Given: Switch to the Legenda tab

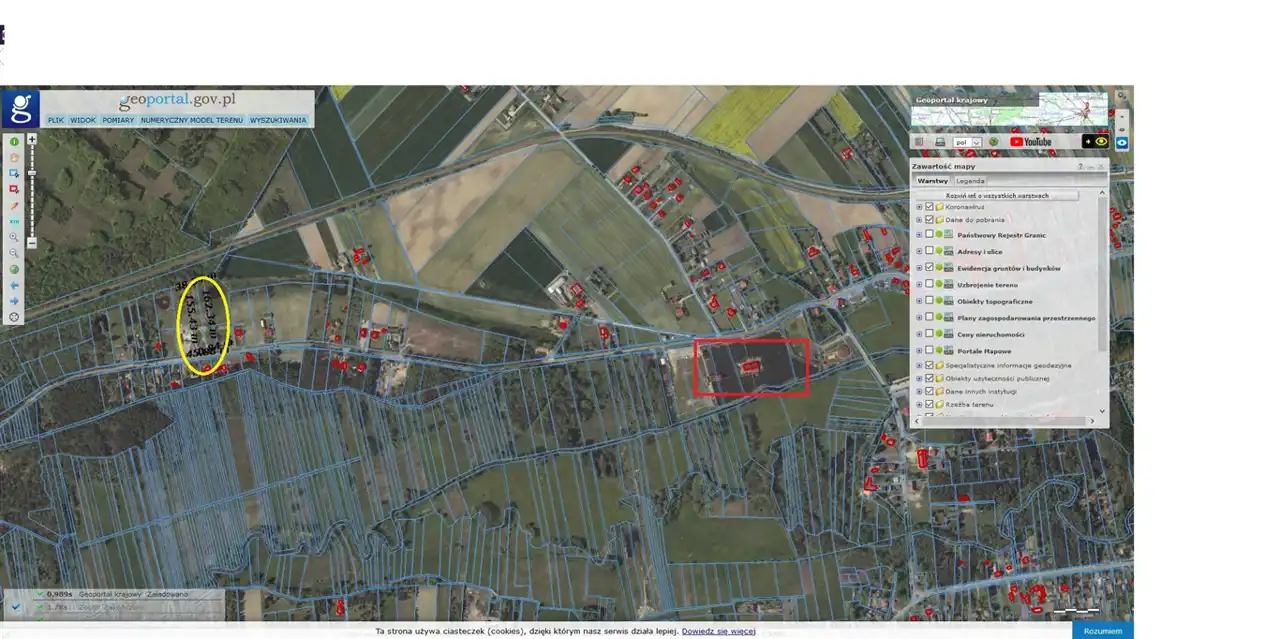Looking at the screenshot, I should coord(970,181).
